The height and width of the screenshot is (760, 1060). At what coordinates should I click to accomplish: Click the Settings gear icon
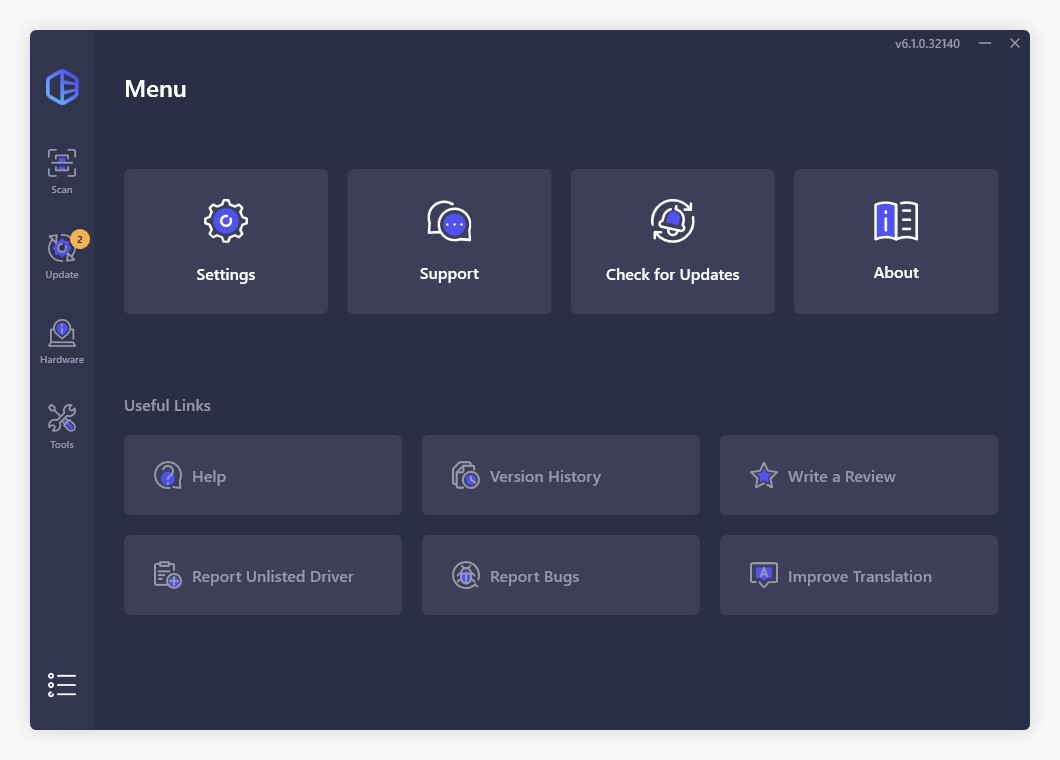click(225, 220)
